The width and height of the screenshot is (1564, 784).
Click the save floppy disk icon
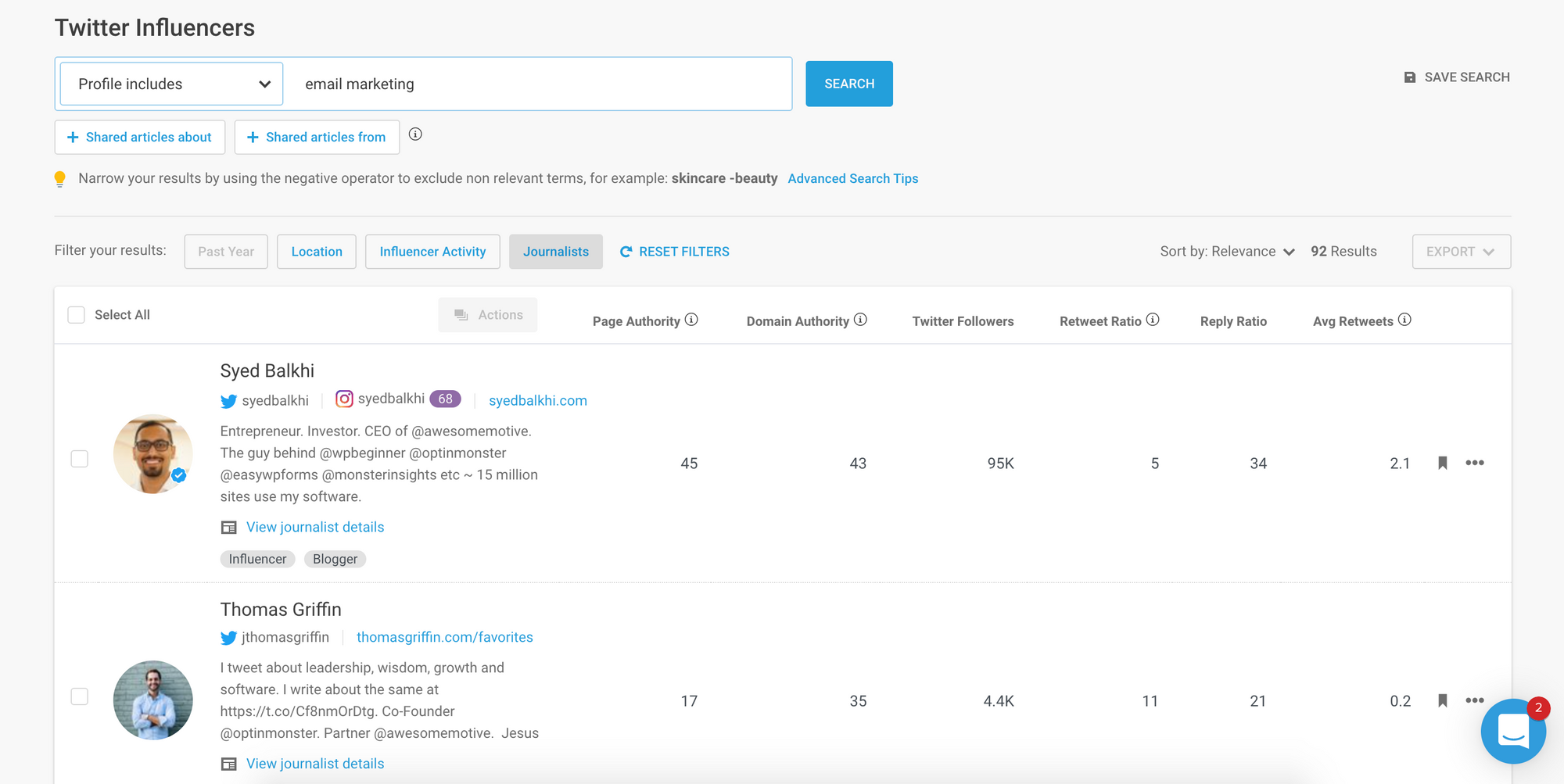coord(1410,77)
